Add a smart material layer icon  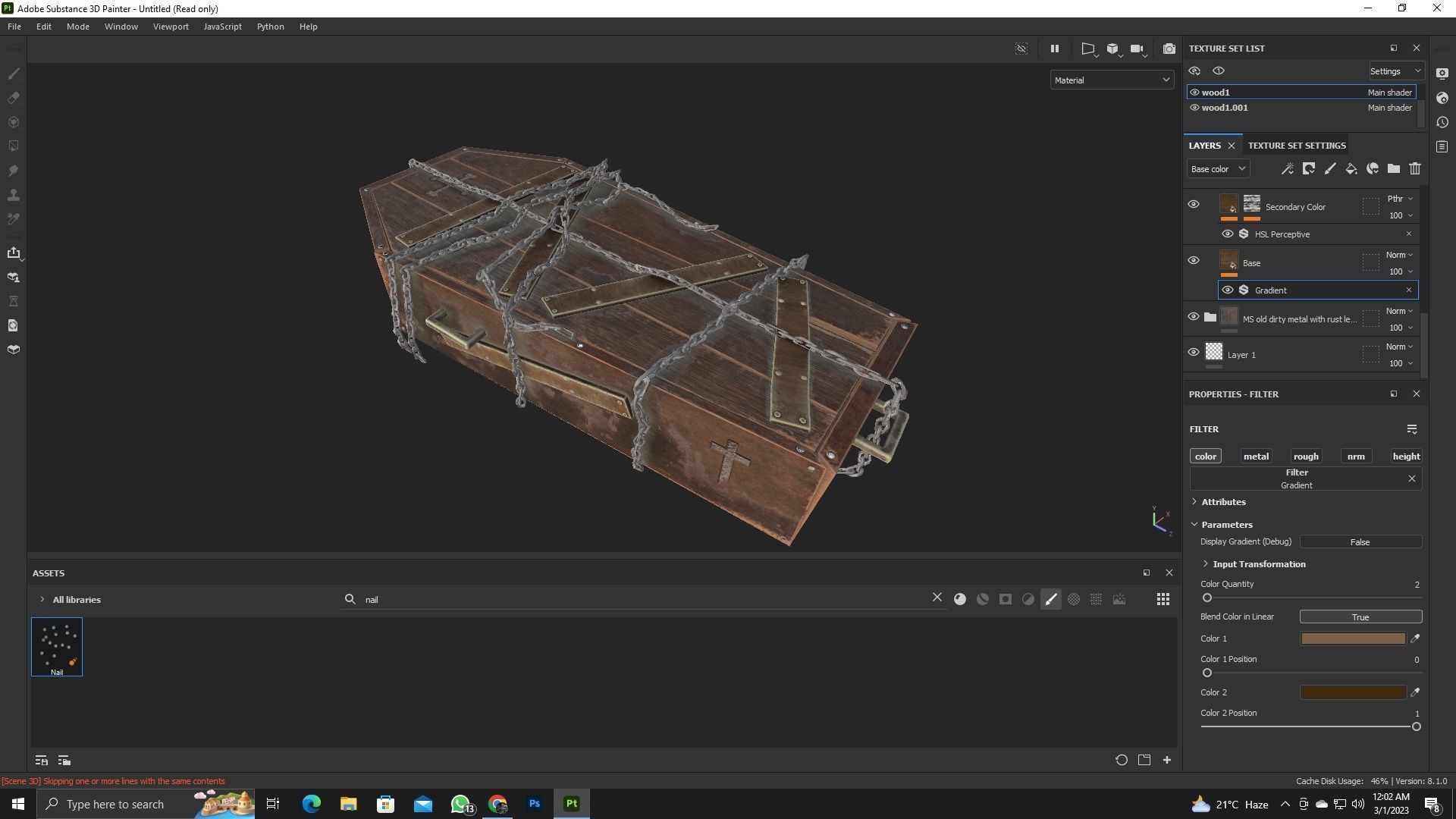tap(1373, 169)
